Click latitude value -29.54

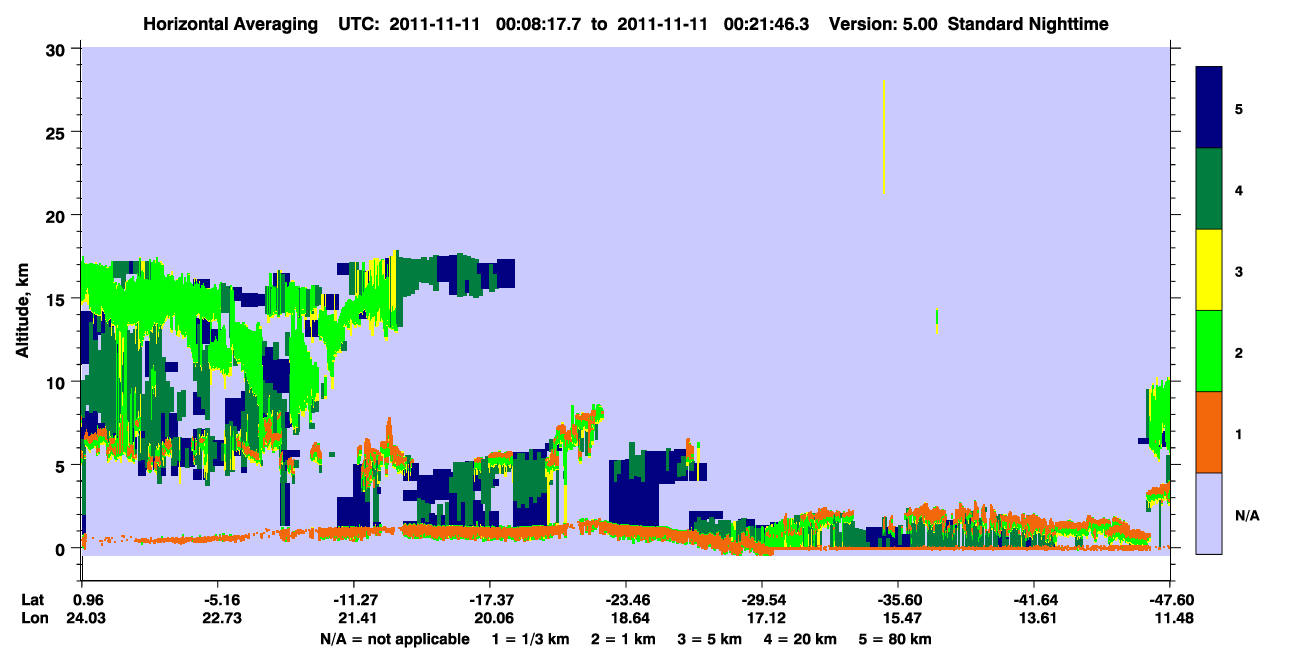[x=762, y=600]
